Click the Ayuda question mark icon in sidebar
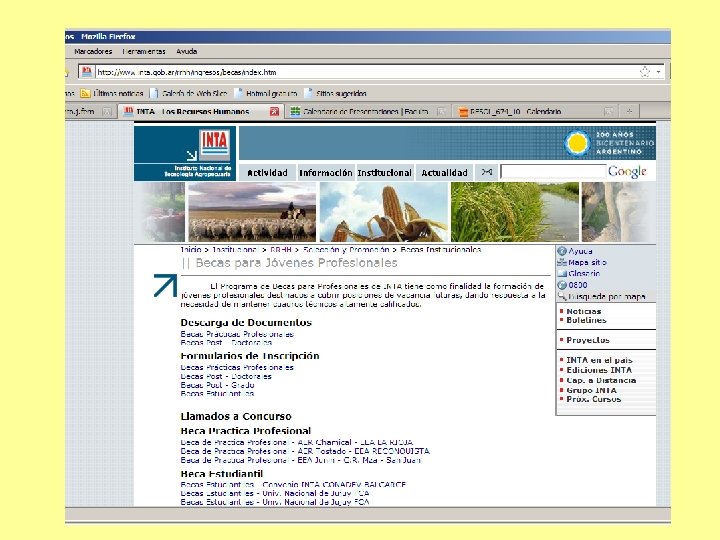The height and width of the screenshot is (540, 720). (562, 251)
